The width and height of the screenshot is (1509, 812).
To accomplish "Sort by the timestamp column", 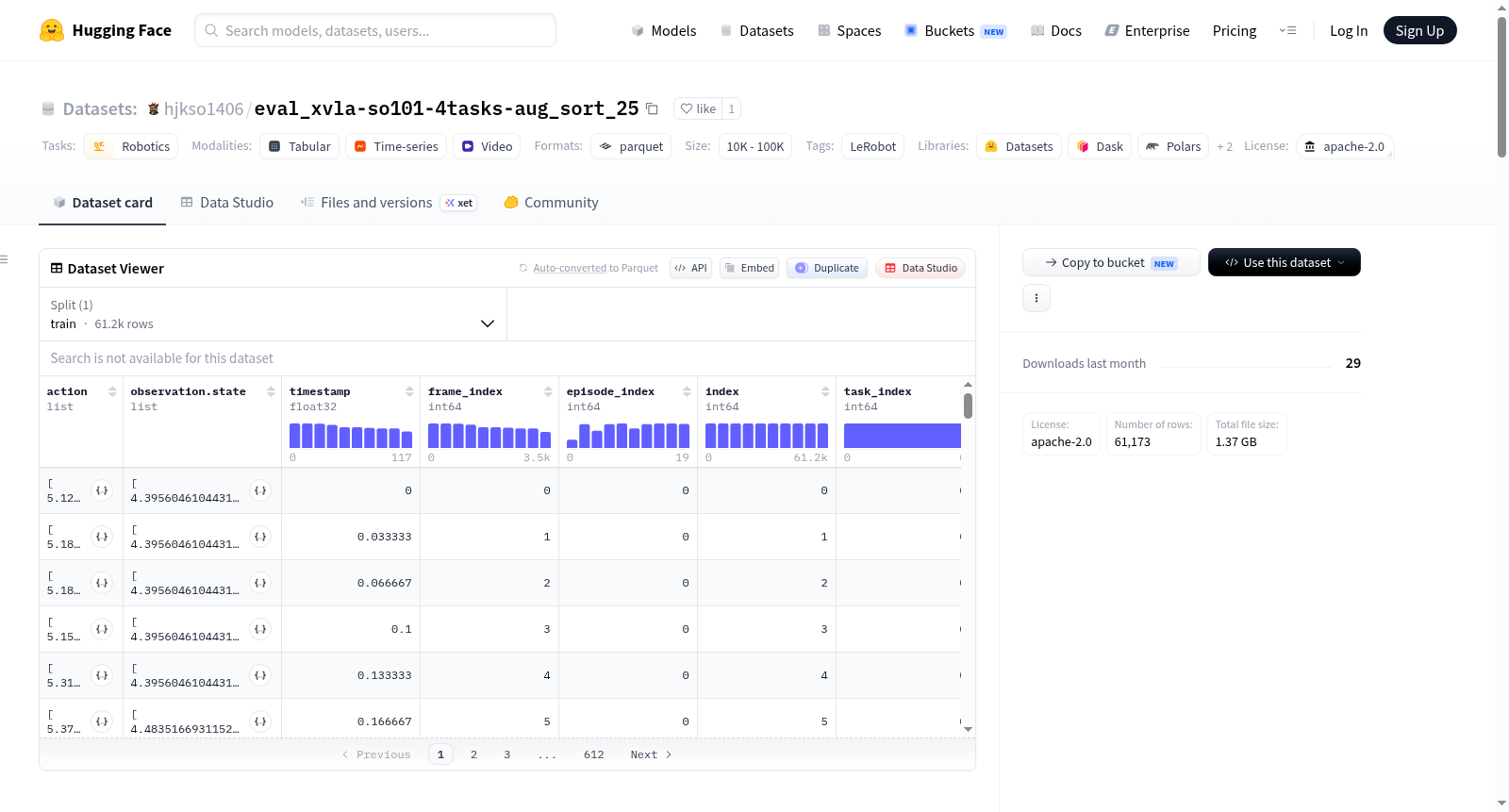I will point(409,391).
